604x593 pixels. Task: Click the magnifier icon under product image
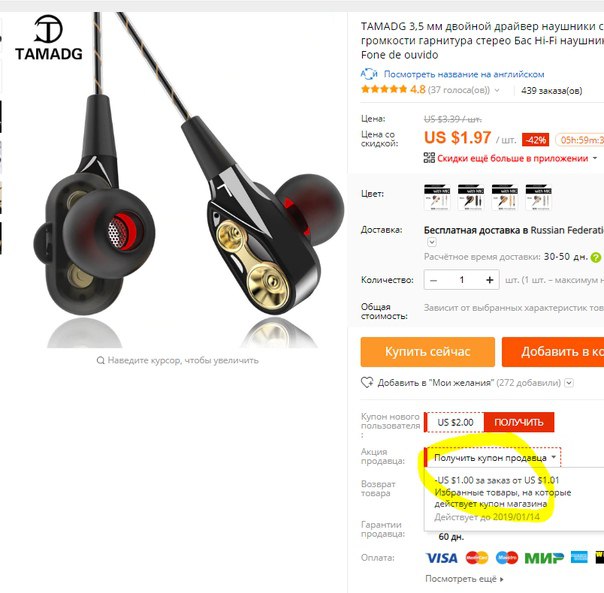[101, 360]
